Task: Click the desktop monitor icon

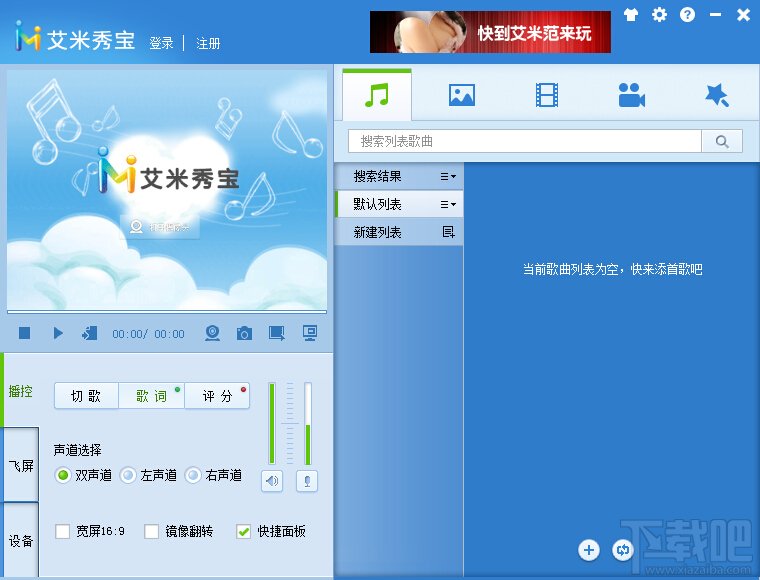Action: point(310,333)
